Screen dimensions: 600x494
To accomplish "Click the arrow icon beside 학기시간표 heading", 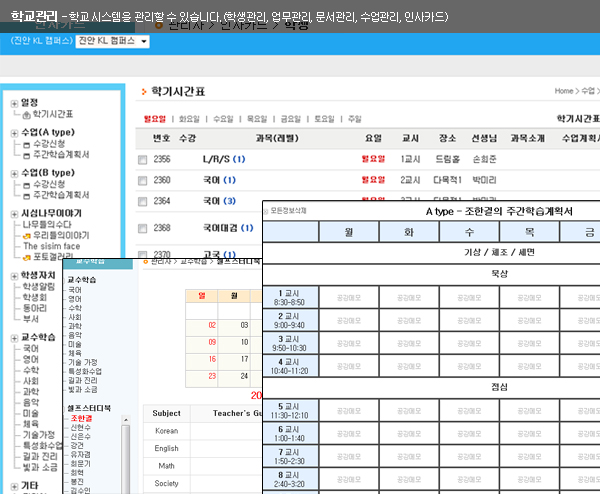I will point(143,91).
